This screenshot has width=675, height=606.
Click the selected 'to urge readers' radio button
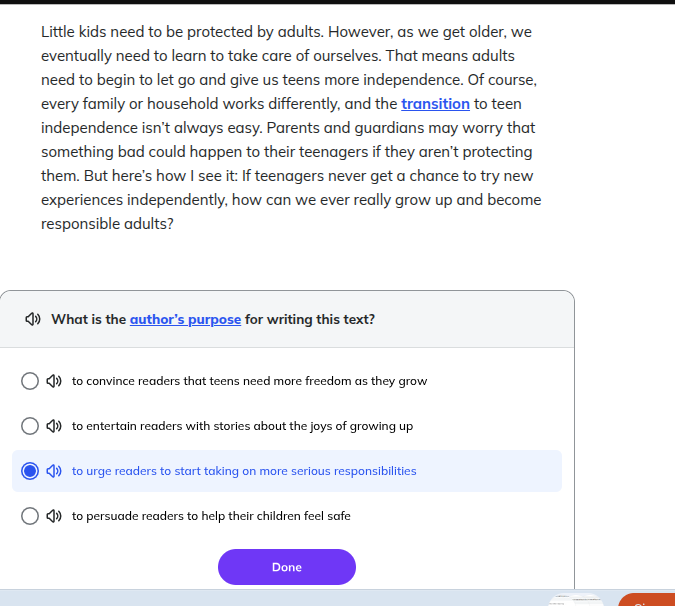click(30, 471)
